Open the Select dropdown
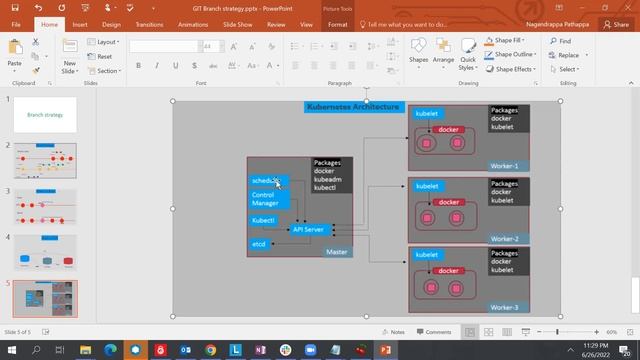Viewport: 640px width, 360px height. [x=565, y=69]
